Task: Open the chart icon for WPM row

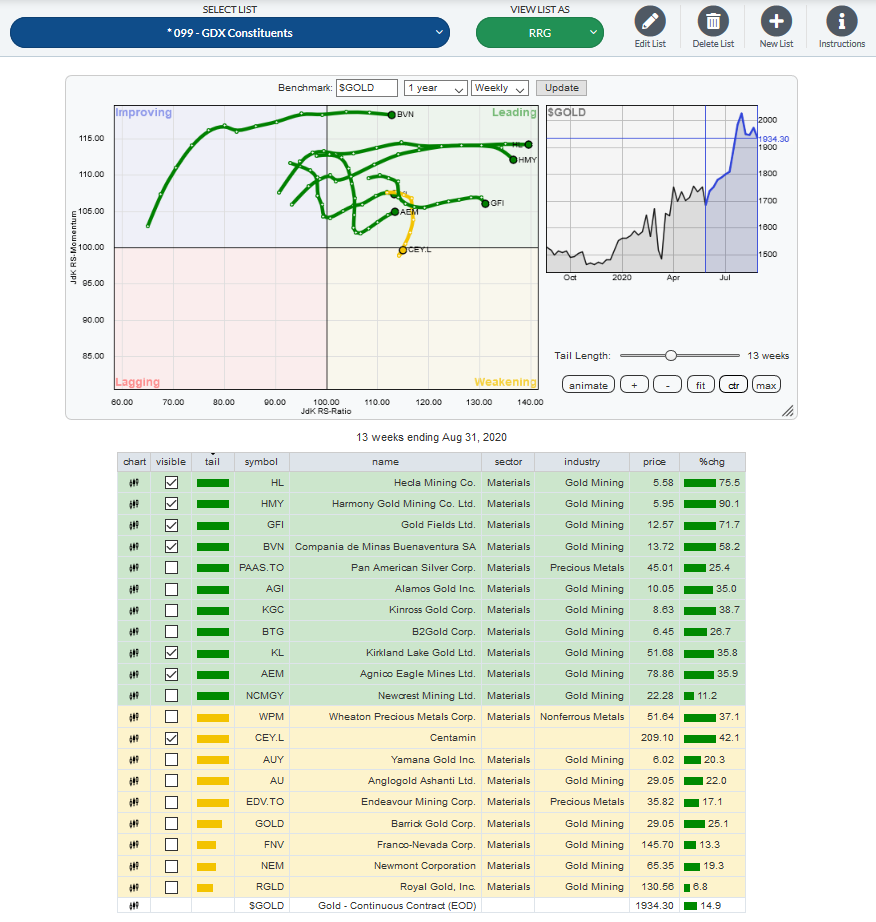Action: coord(134,717)
